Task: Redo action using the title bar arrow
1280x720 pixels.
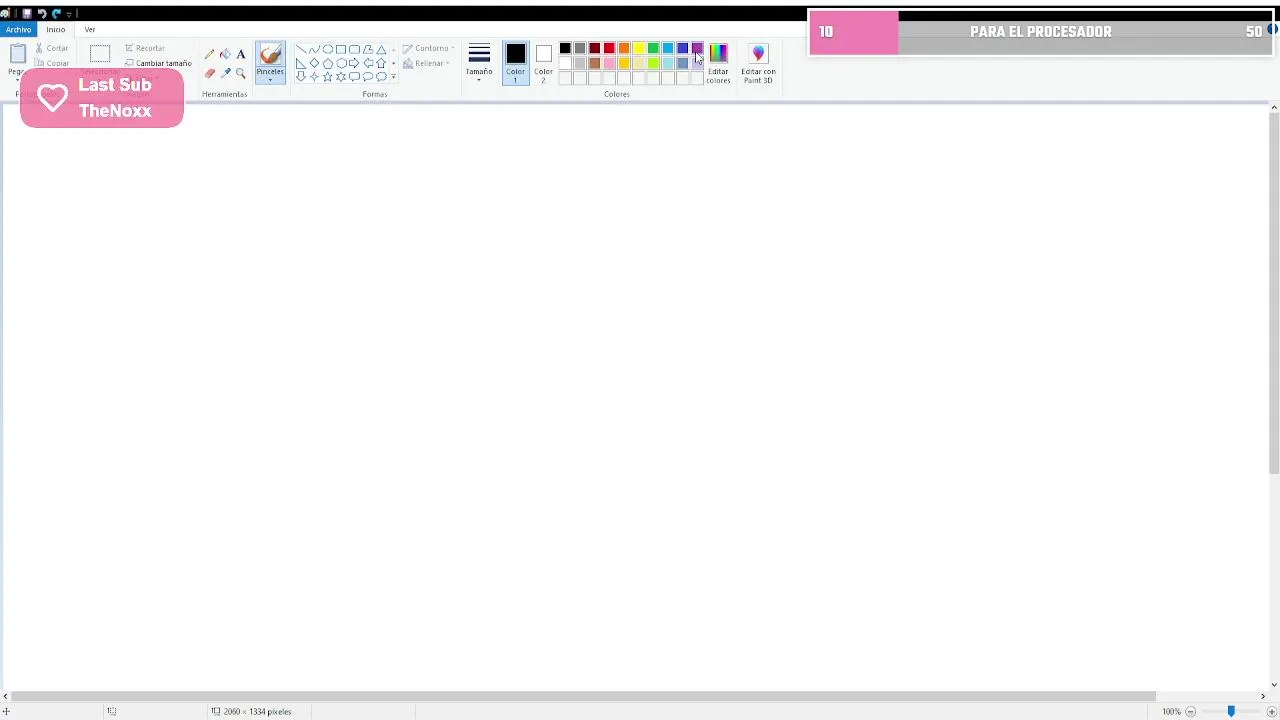Action: click(x=56, y=13)
